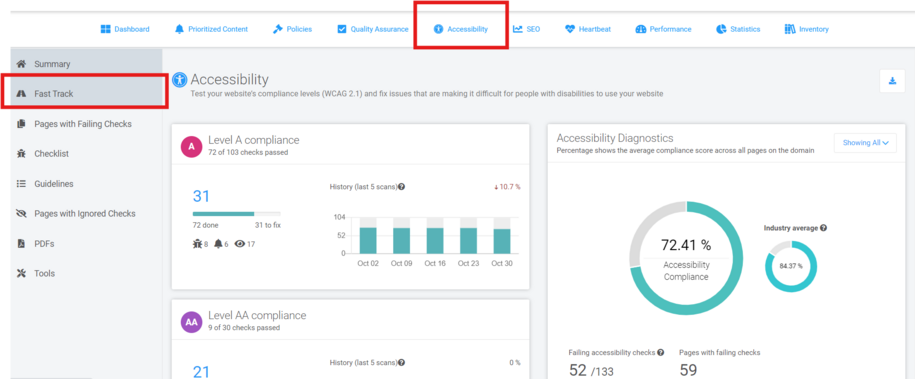Open the Showing All dropdown
This screenshot has height=379, width=915.
coord(865,142)
